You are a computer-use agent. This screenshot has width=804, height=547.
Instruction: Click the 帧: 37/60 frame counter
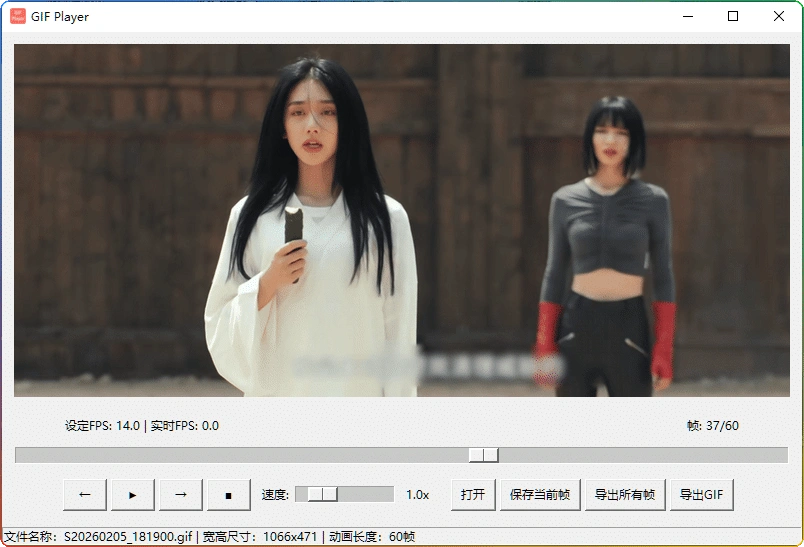pos(713,426)
